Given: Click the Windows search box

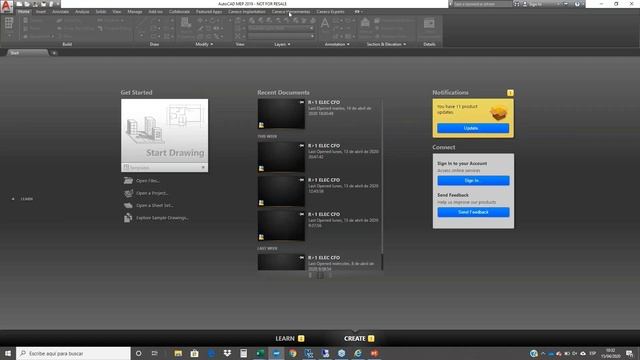Looking at the screenshot, I should pos(73,353).
